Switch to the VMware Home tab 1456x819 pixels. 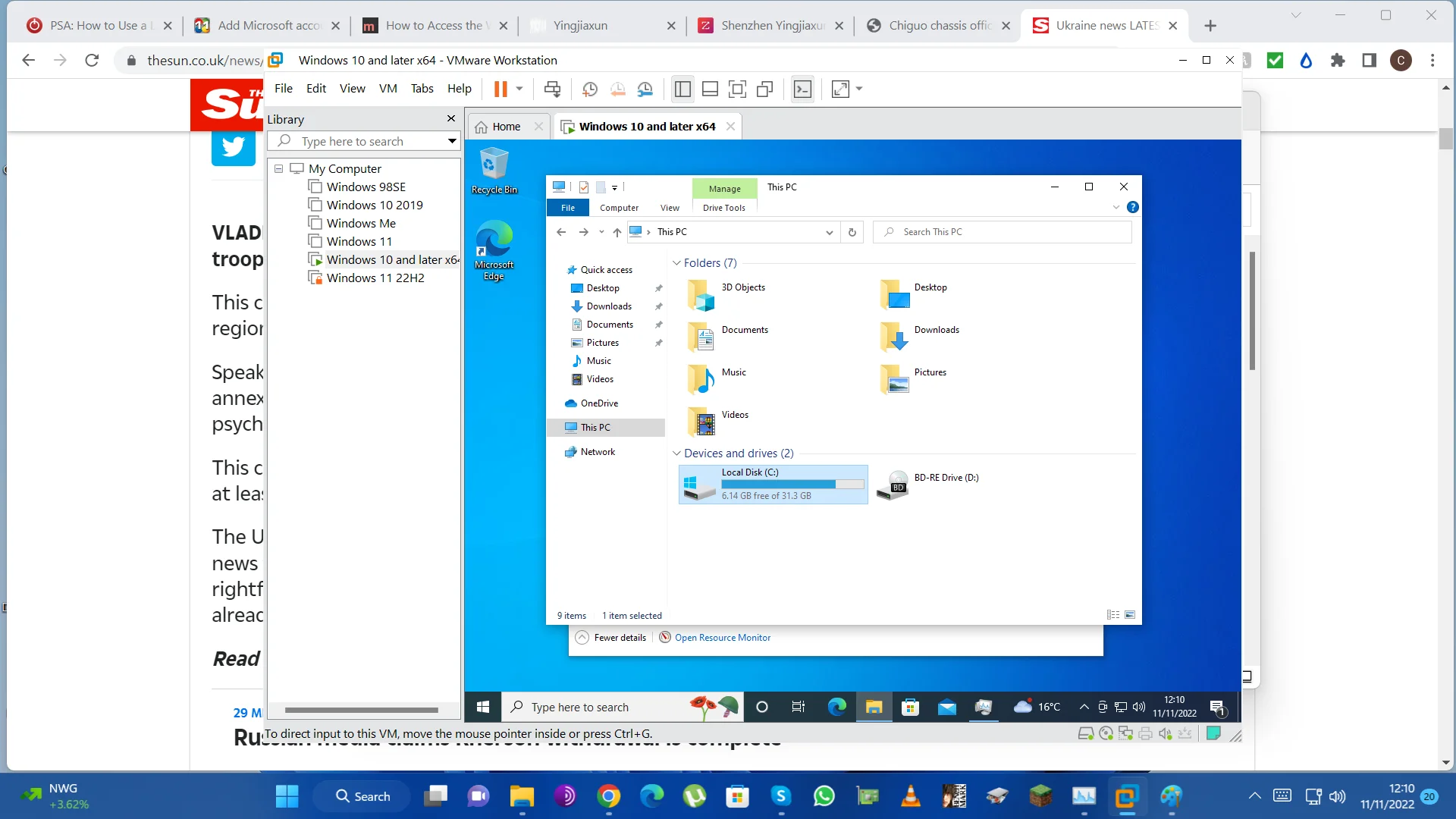pos(506,127)
